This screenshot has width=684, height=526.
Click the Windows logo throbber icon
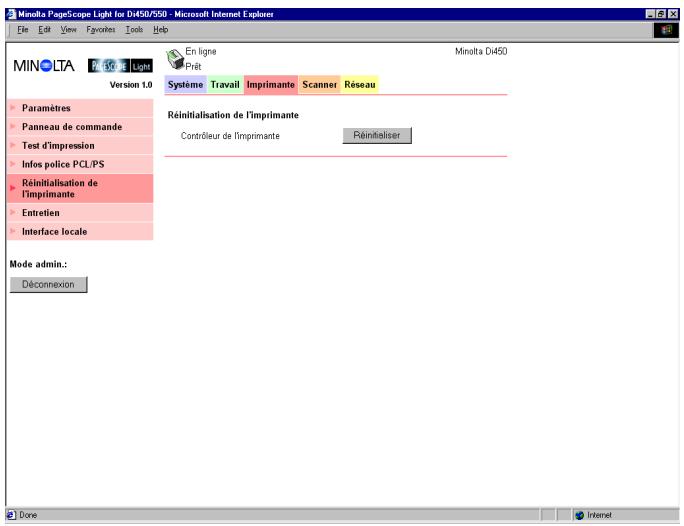tap(666, 30)
